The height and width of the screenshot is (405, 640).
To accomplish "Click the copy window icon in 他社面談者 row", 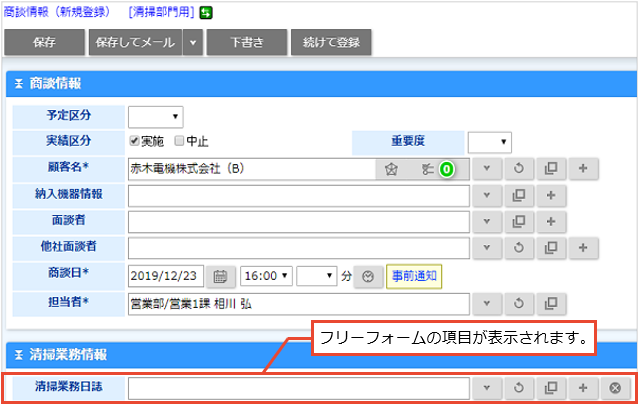I will click(x=551, y=247).
